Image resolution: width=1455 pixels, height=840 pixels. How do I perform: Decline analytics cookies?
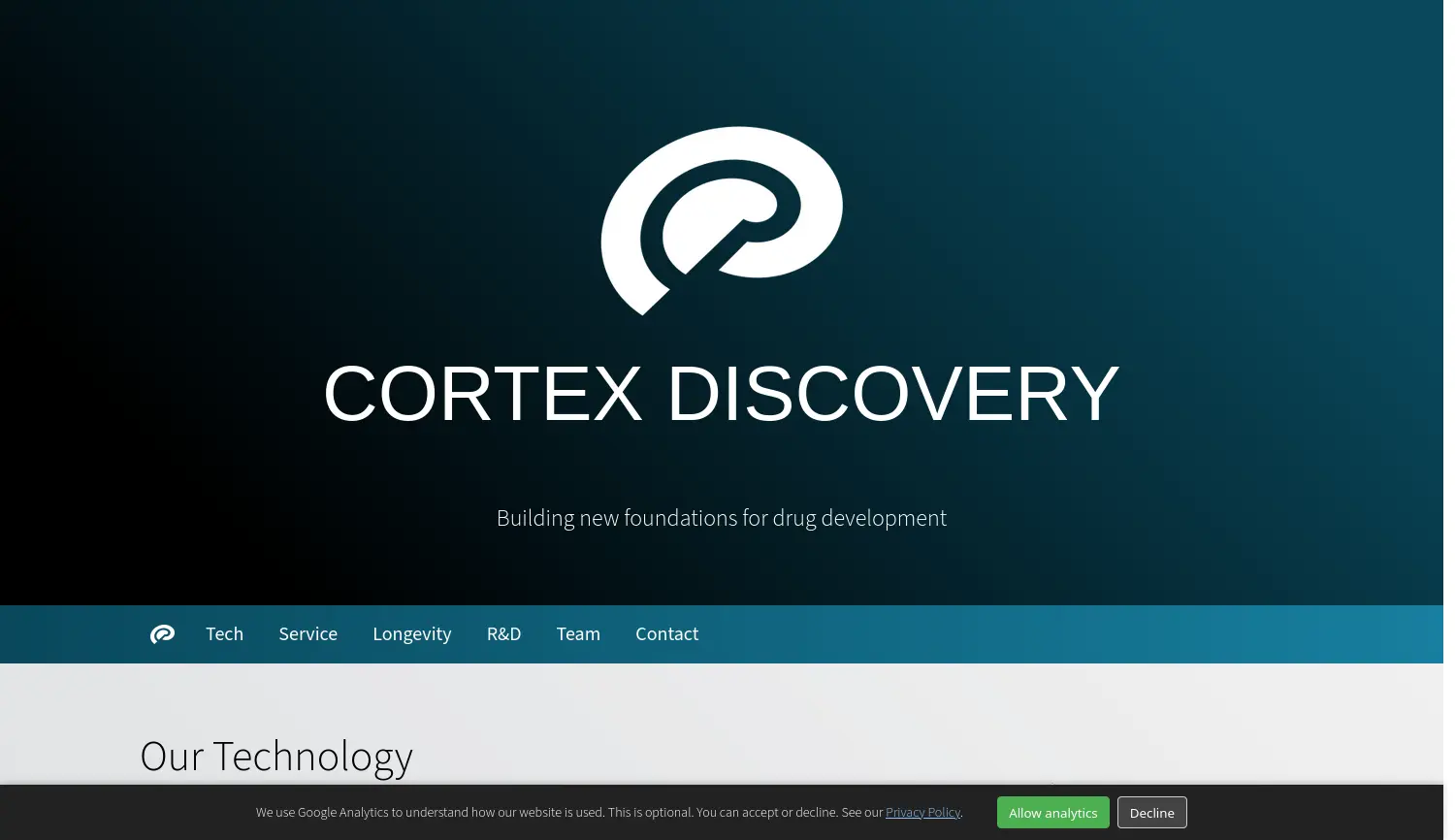click(x=1152, y=813)
